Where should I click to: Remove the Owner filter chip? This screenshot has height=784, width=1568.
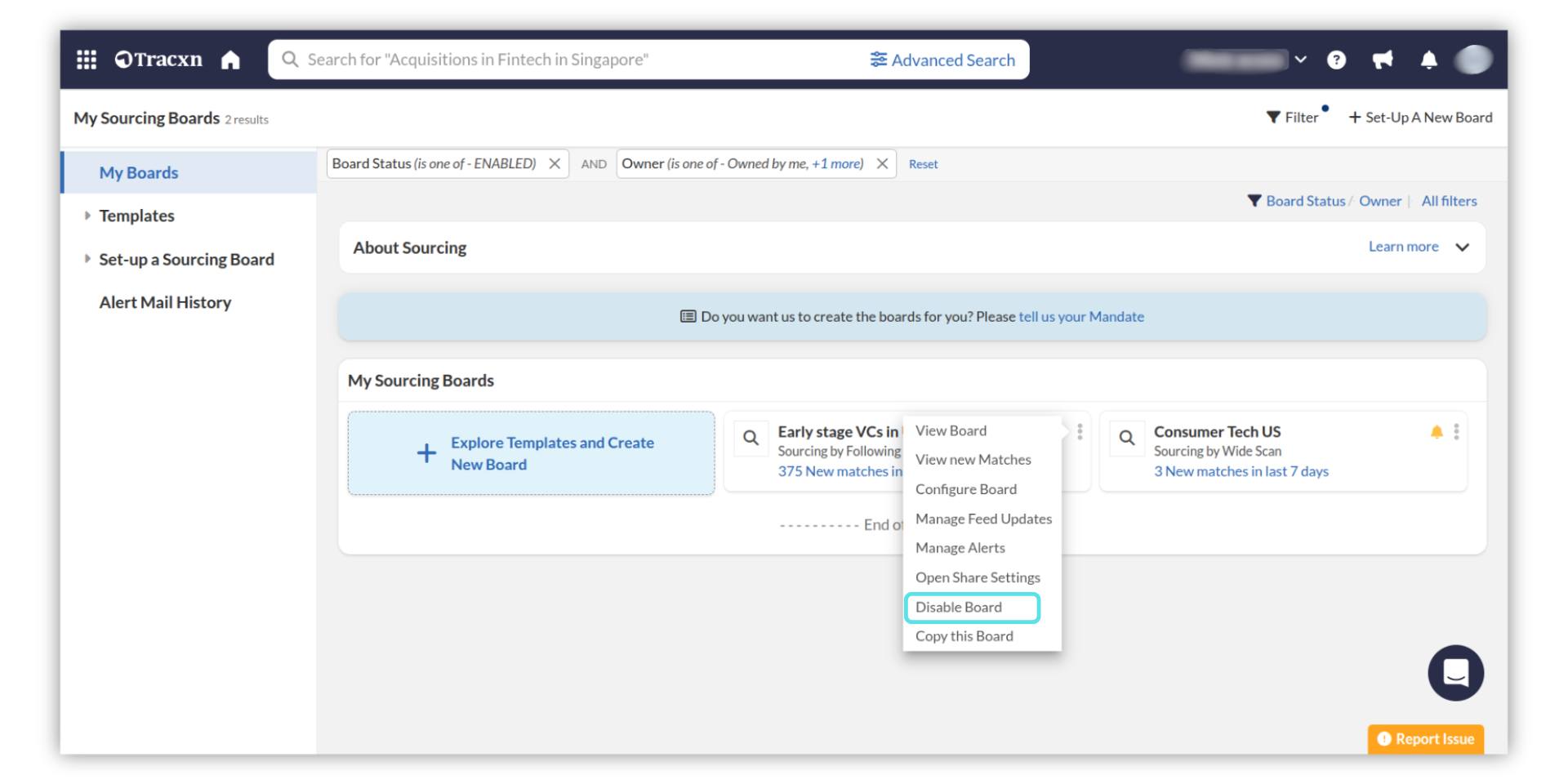pos(882,163)
